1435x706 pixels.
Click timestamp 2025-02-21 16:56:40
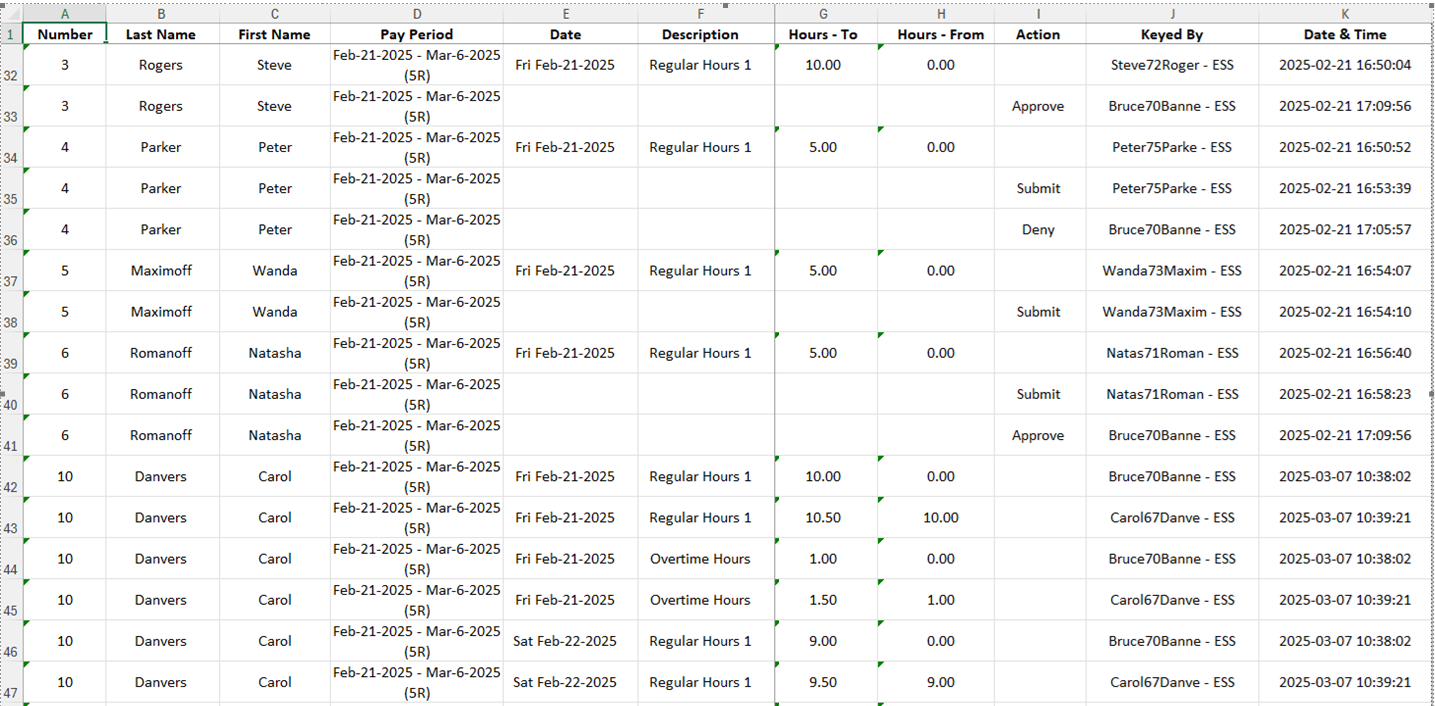[1345, 353]
